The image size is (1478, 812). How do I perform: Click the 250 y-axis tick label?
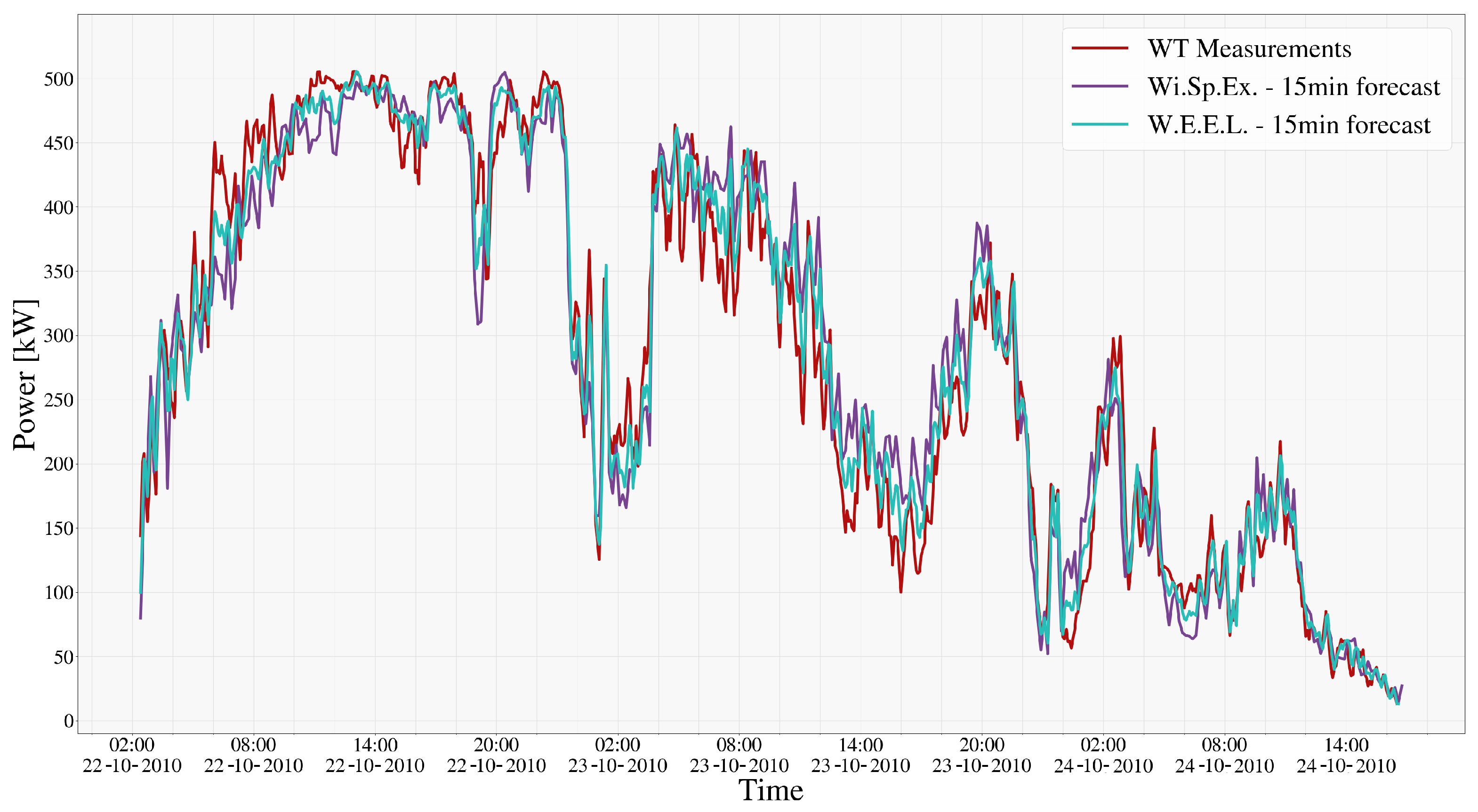58,400
